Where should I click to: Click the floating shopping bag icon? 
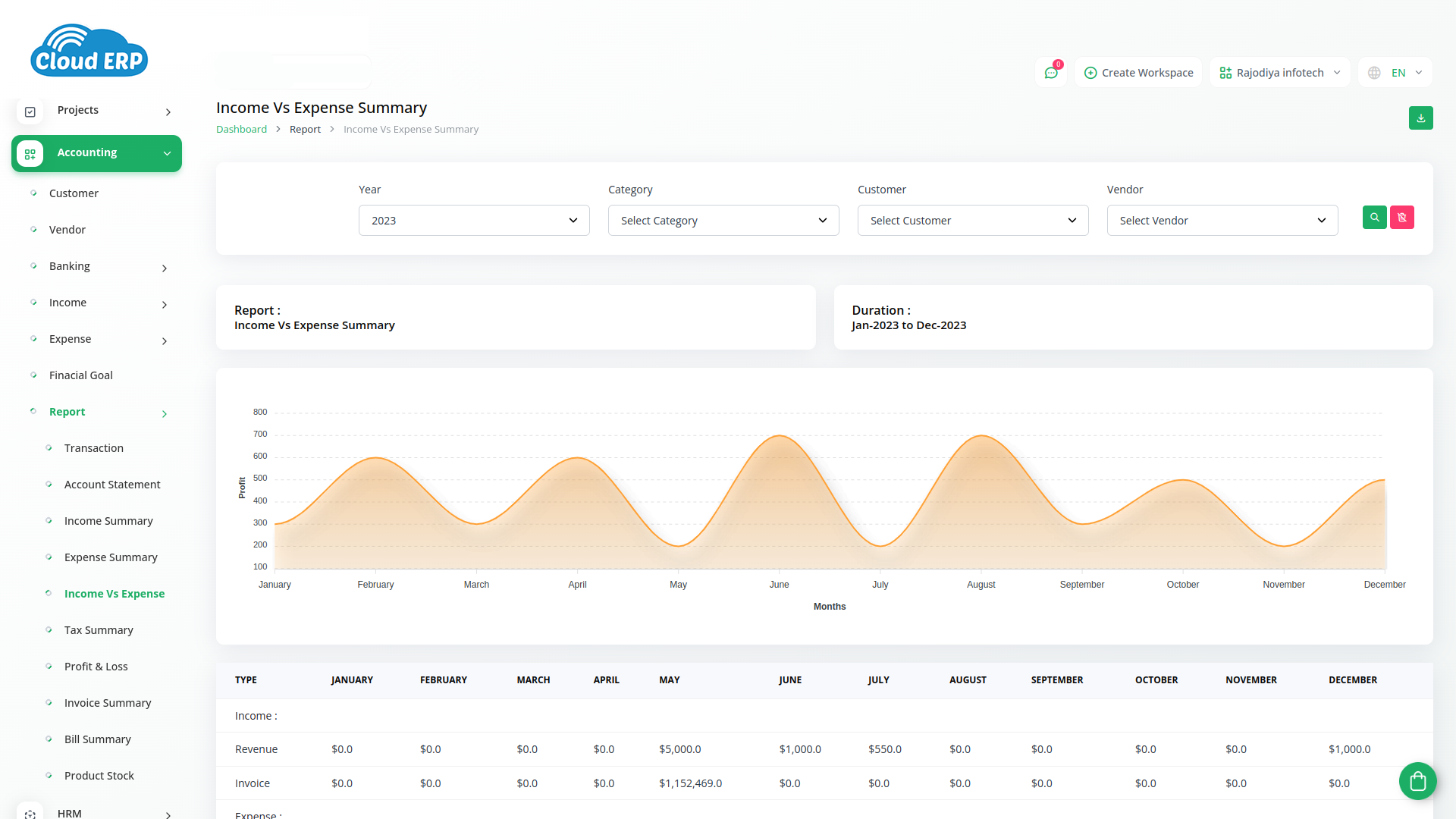point(1417,781)
